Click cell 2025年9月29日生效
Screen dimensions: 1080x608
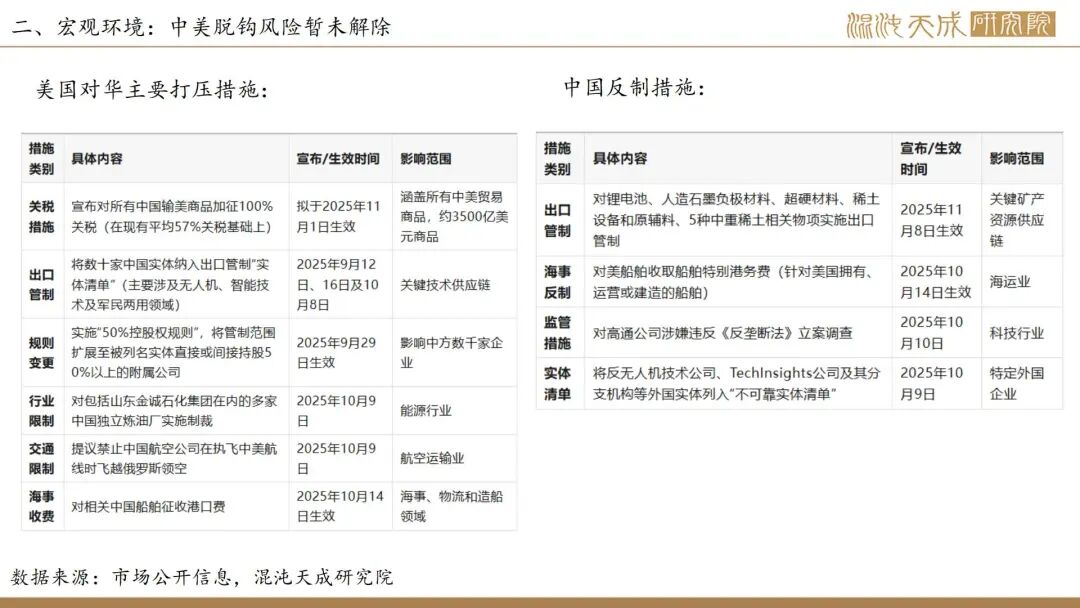click(340, 353)
